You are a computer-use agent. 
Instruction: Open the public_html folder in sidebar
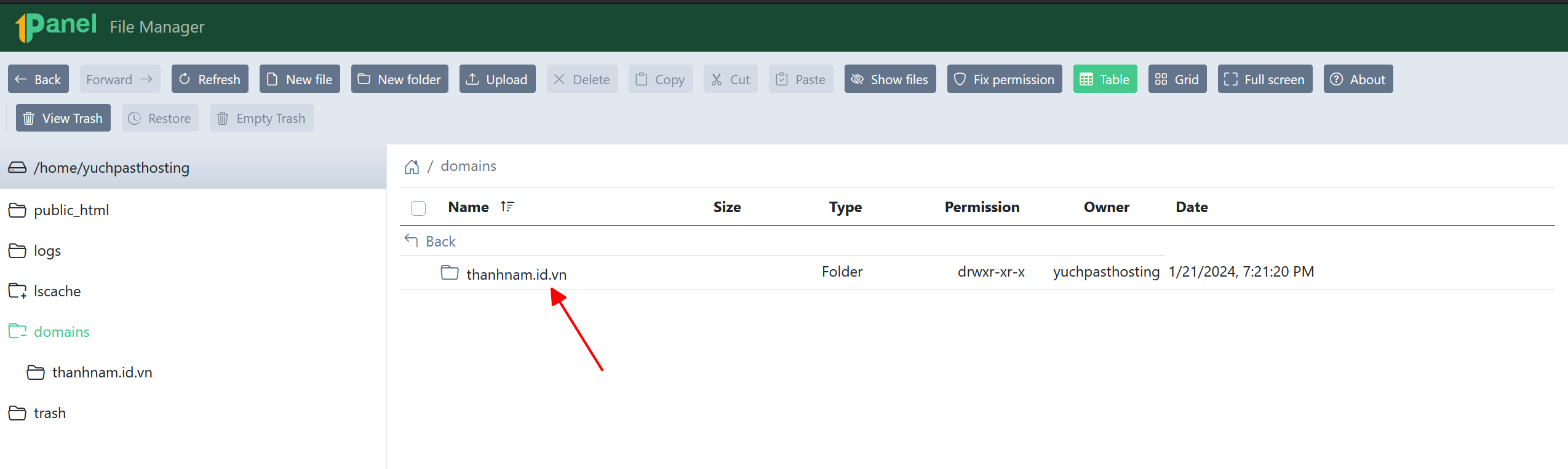tap(71, 210)
